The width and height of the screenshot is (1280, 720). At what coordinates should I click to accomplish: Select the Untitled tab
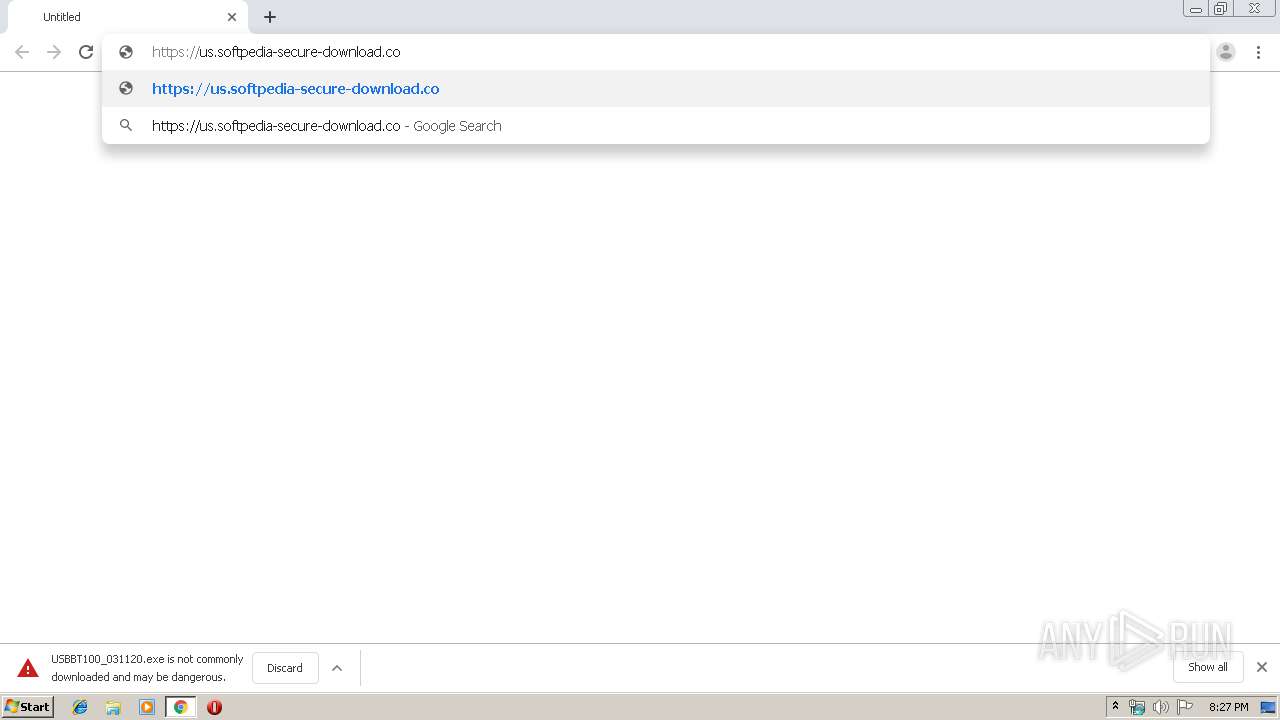pos(127,17)
